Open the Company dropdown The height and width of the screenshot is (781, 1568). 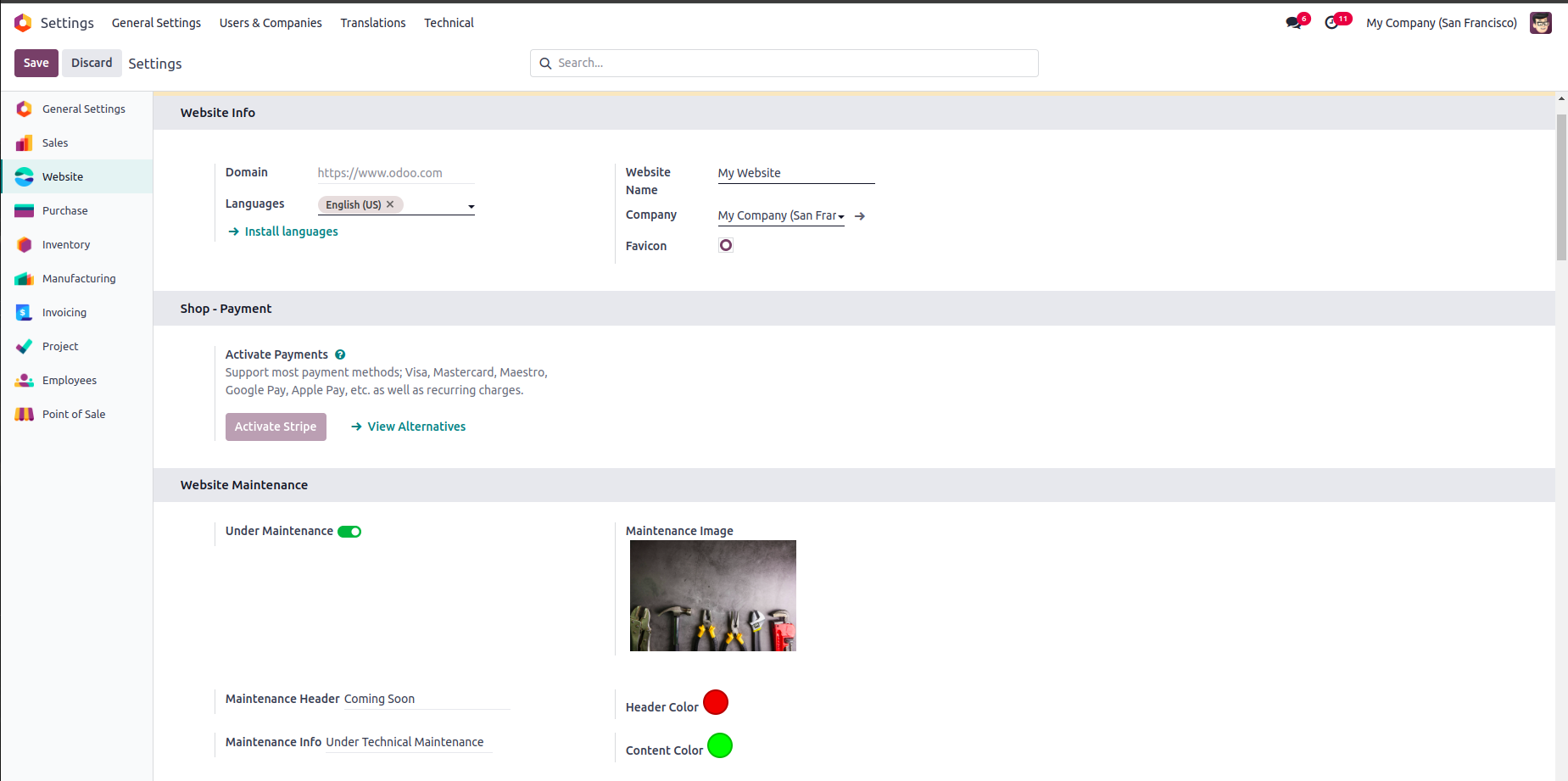click(781, 216)
